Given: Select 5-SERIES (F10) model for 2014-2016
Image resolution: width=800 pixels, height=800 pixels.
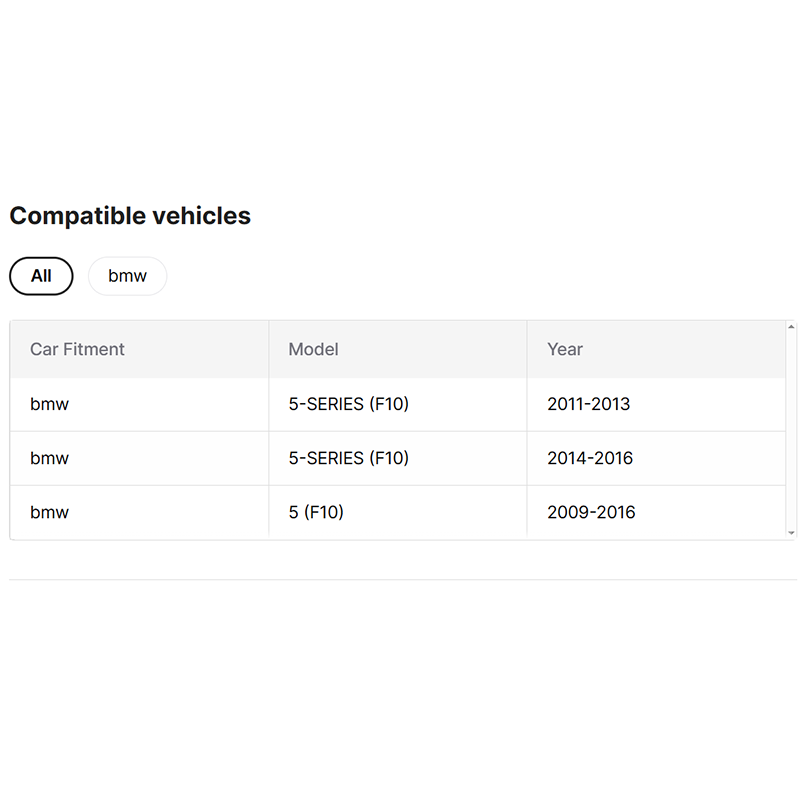Looking at the screenshot, I should pyautogui.click(x=348, y=458).
